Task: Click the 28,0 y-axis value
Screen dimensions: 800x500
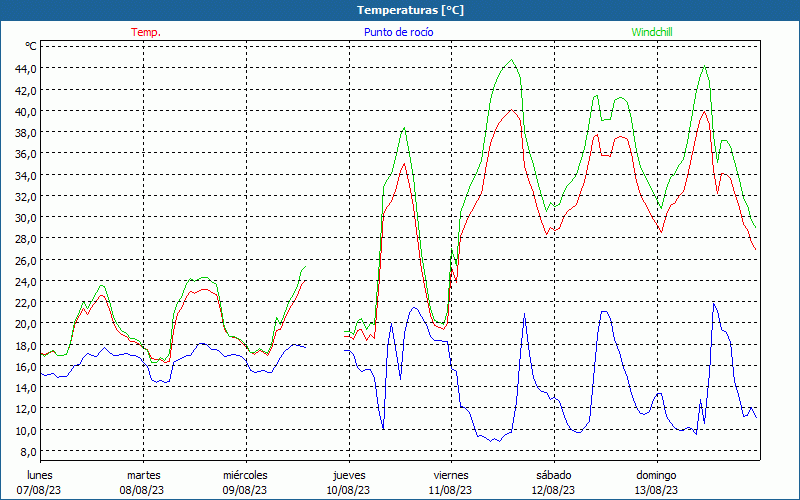Action: (26, 239)
